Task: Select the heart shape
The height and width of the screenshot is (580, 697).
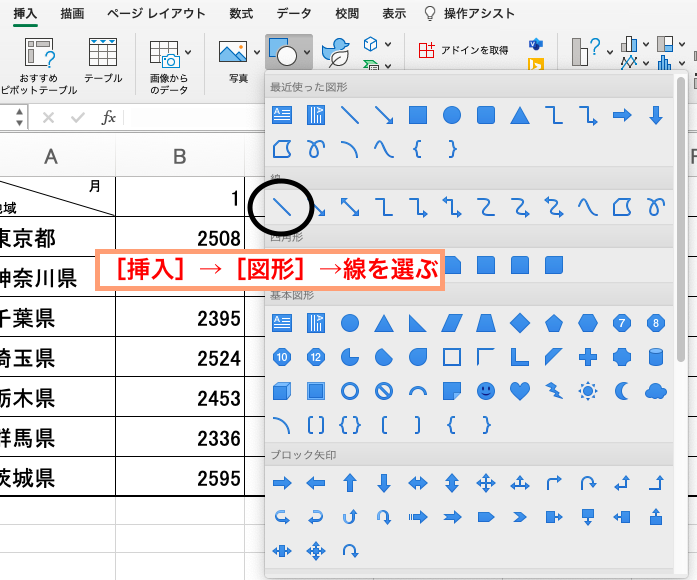Action: click(520, 391)
